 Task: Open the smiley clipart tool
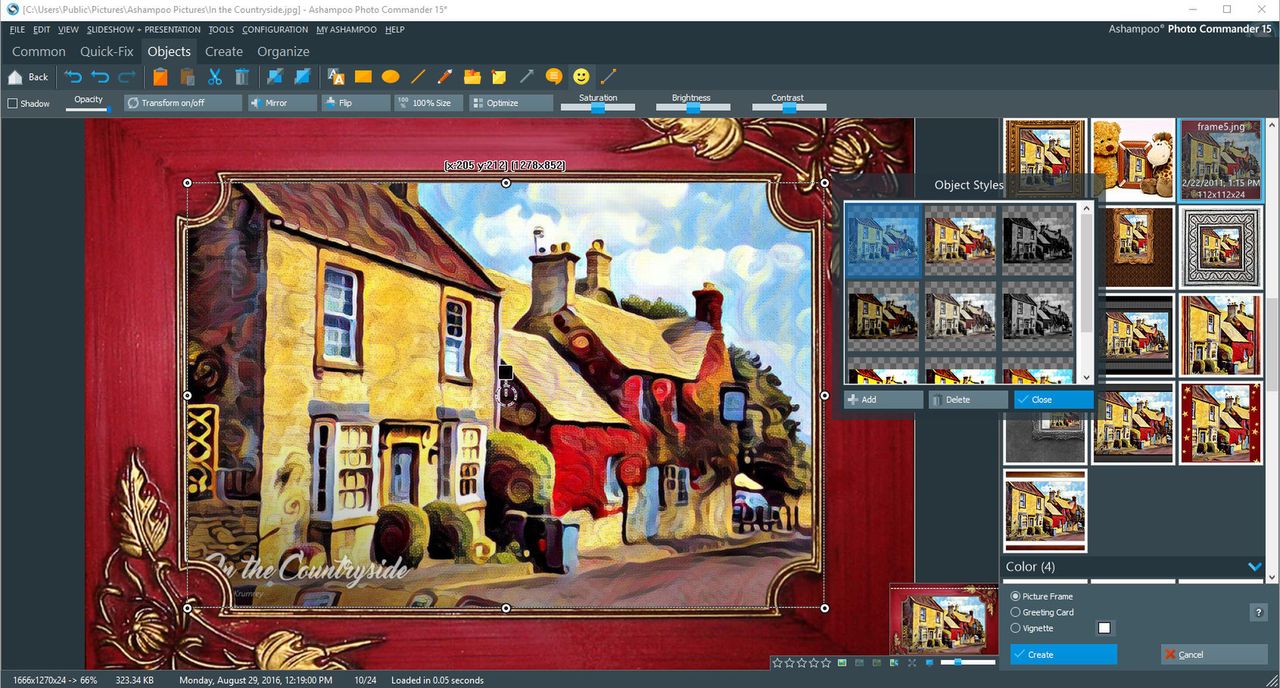pos(581,77)
